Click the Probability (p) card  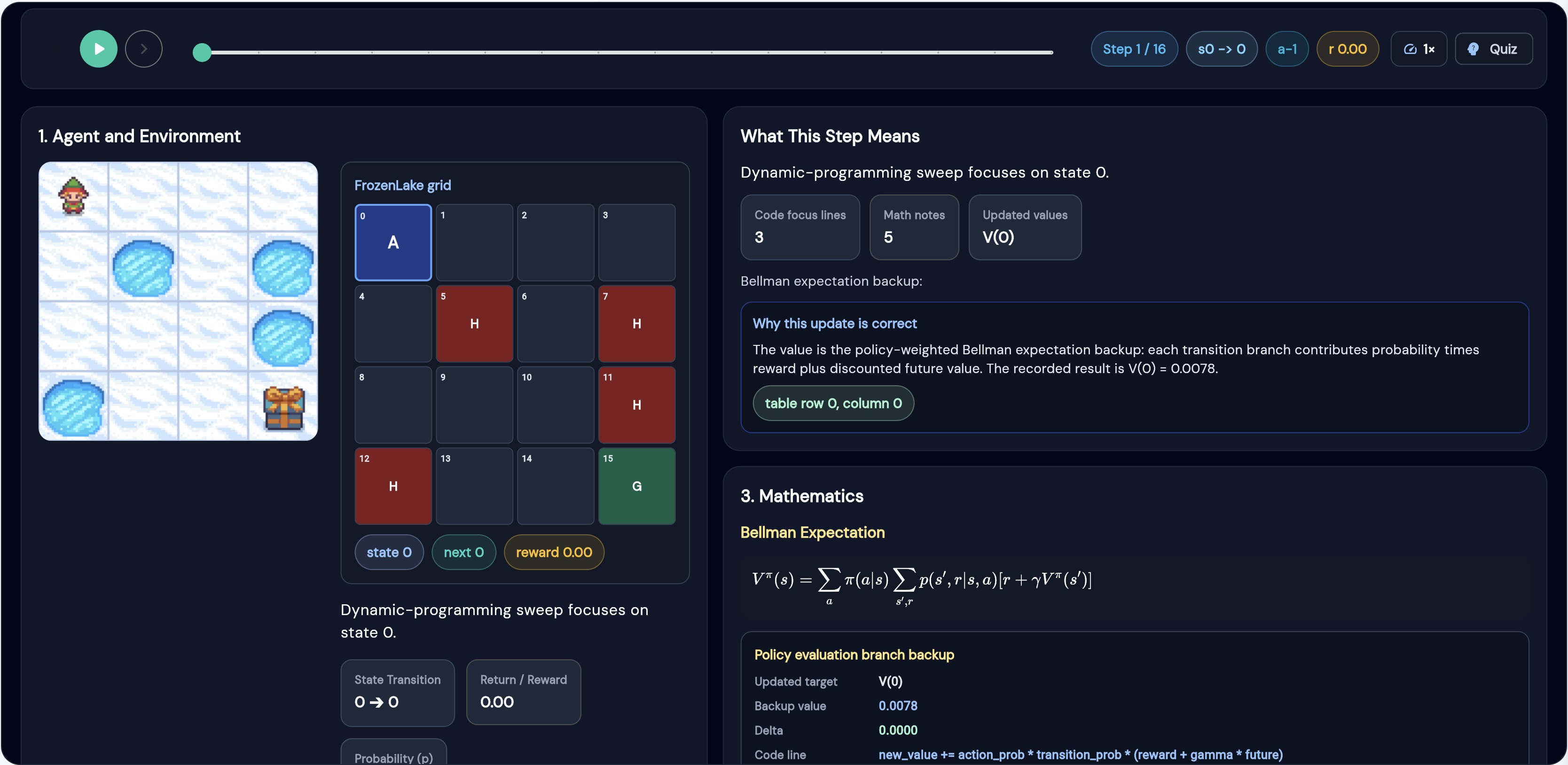[x=394, y=752]
